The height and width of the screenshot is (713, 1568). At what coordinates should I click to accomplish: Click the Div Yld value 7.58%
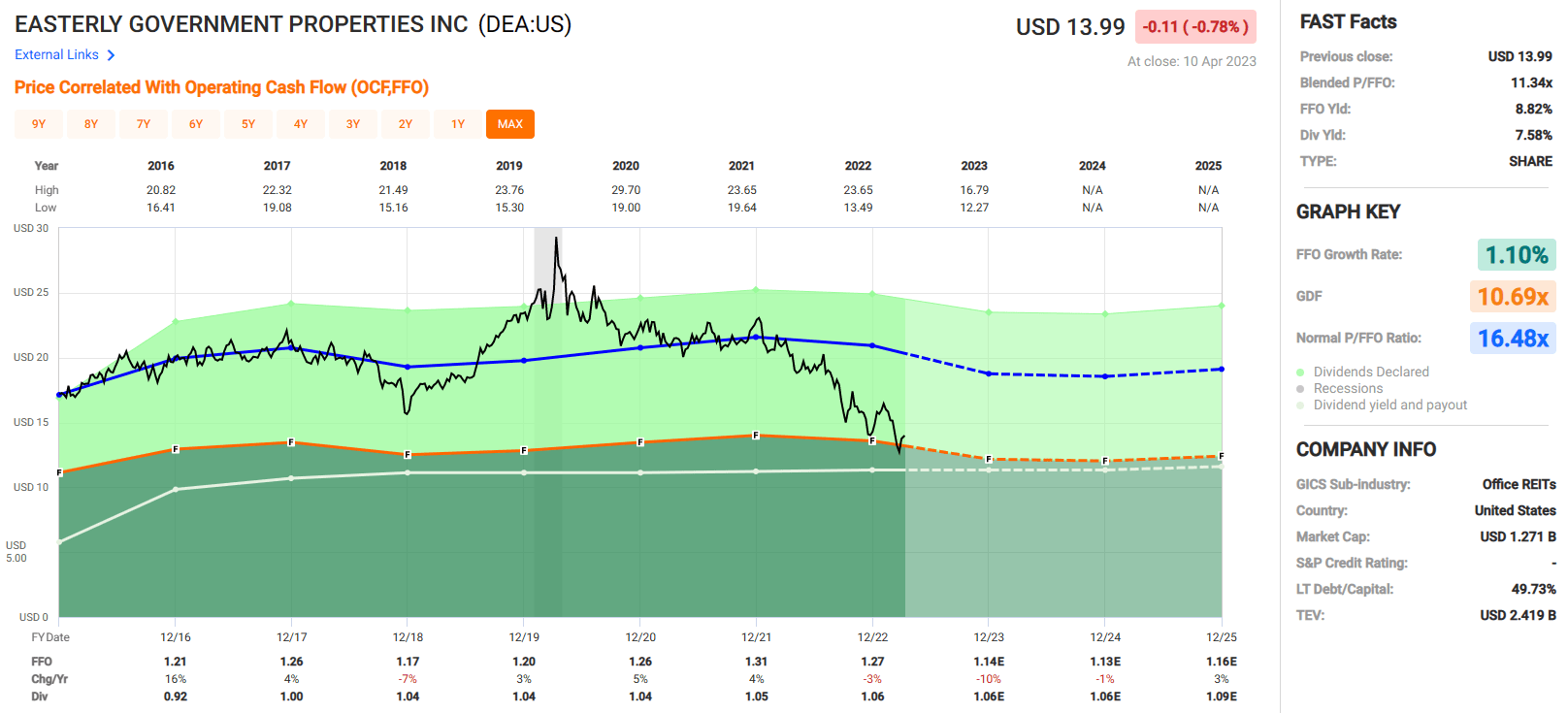1533,135
